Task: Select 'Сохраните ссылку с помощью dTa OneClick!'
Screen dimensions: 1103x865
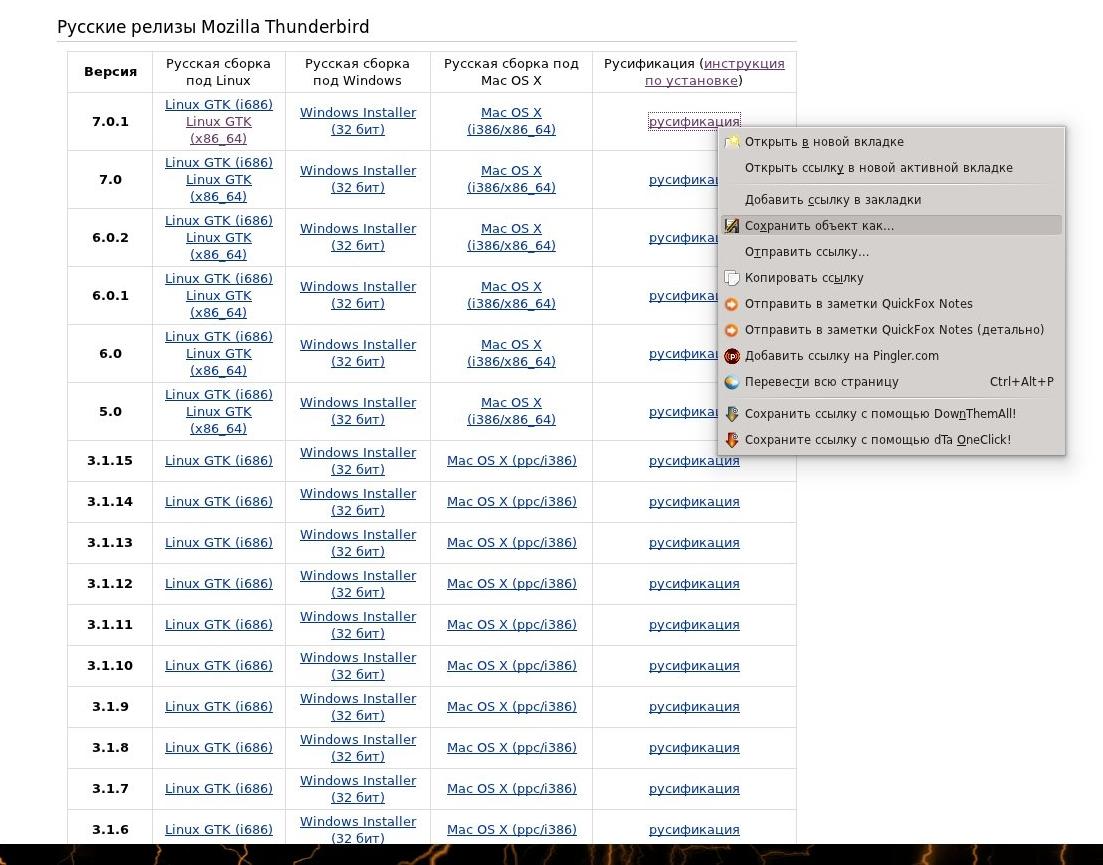Action: pos(891,440)
